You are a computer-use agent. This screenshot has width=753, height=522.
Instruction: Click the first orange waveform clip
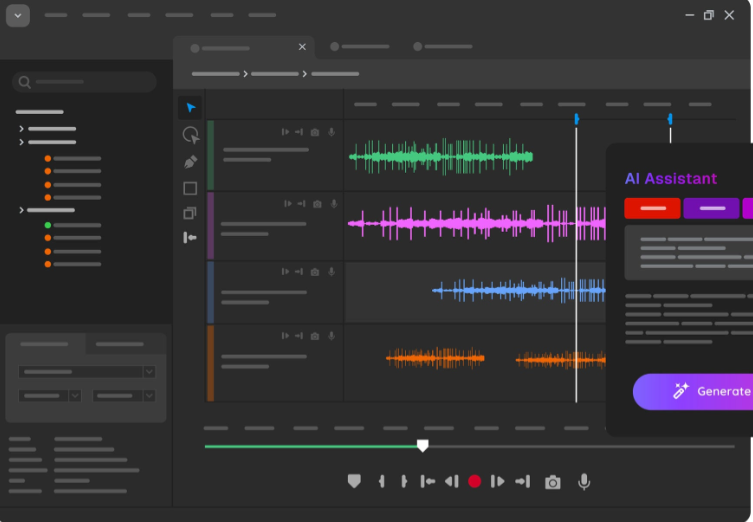435,358
